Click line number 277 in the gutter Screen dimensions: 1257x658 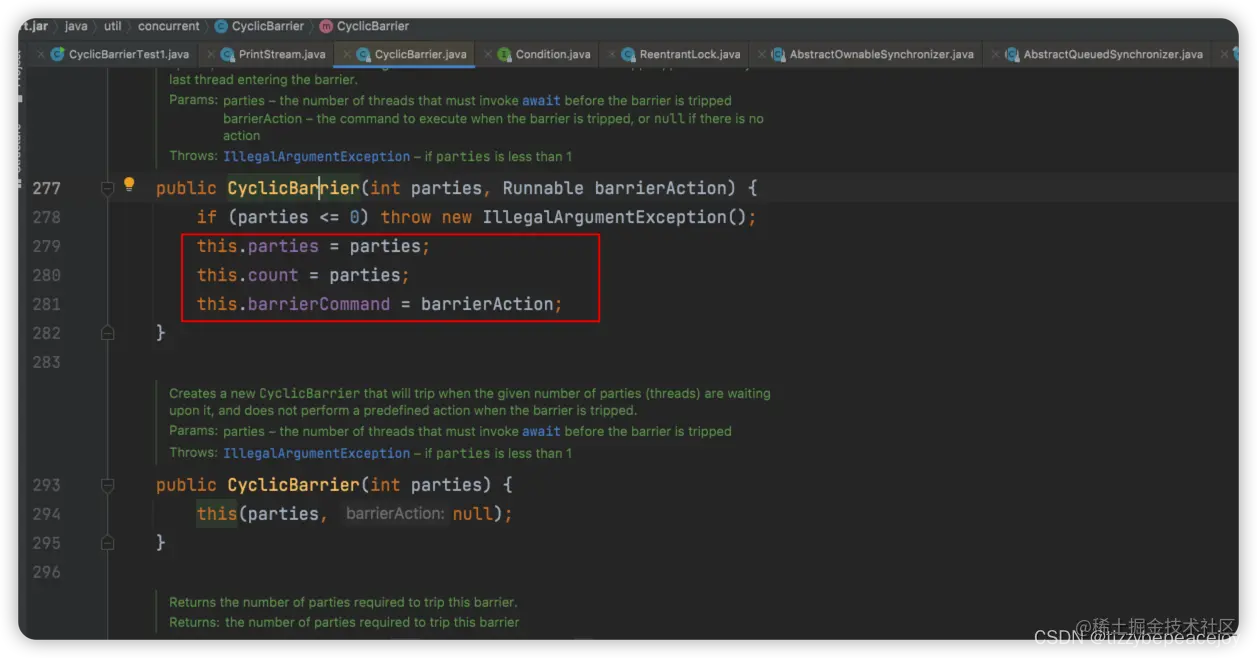tap(46, 188)
